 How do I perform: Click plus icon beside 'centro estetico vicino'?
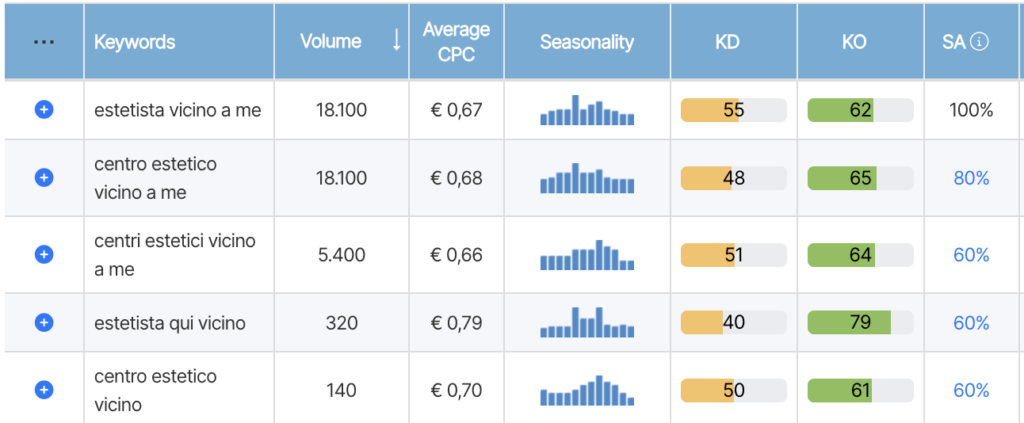43,390
